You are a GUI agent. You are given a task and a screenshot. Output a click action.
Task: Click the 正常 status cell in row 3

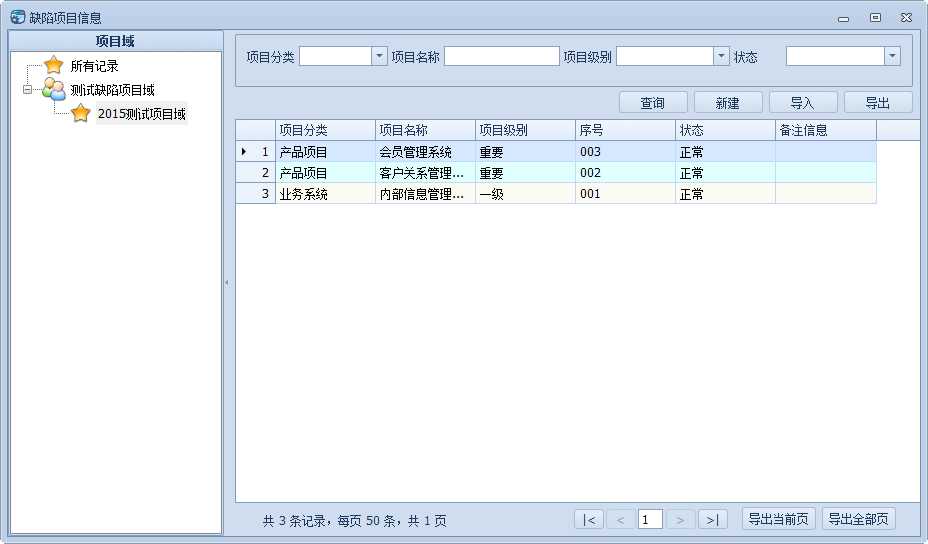click(x=726, y=194)
